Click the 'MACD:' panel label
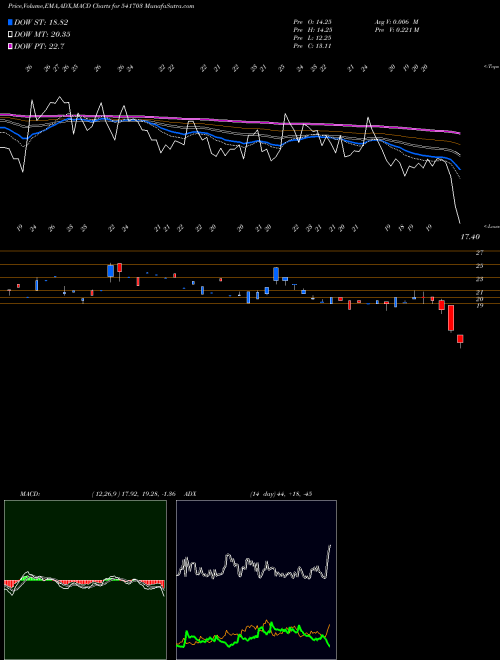The height and width of the screenshot is (660, 500). [x=29, y=494]
